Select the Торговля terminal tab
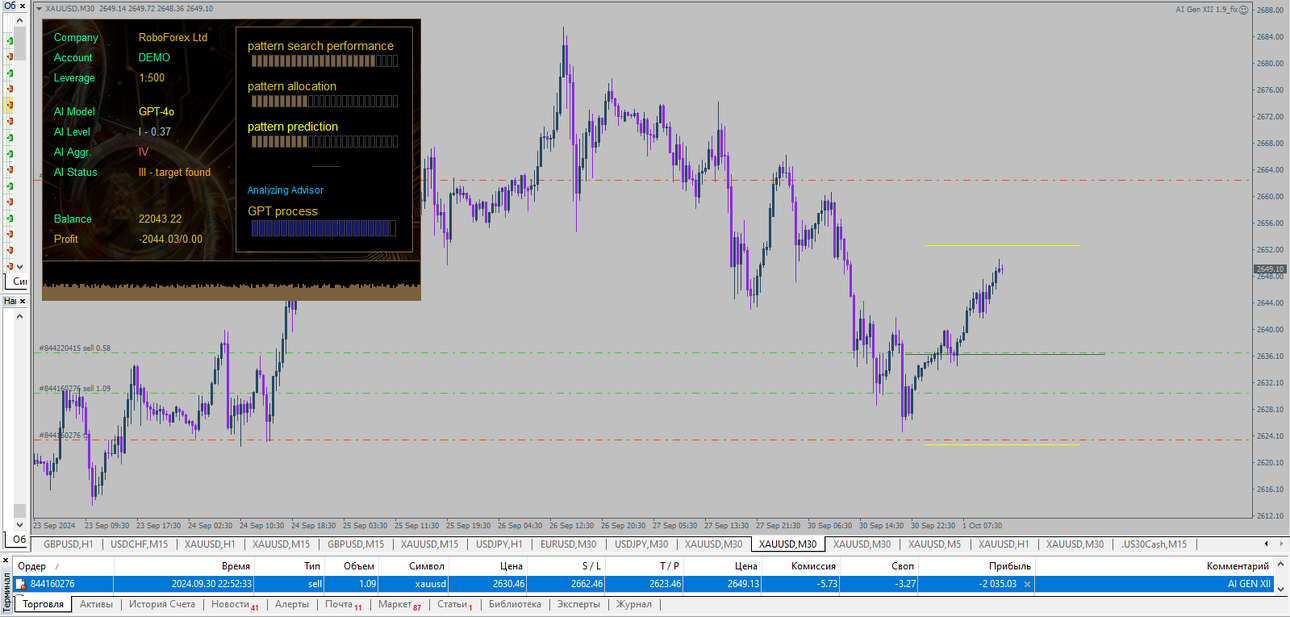The height and width of the screenshot is (617, 1290). point(43,604)
